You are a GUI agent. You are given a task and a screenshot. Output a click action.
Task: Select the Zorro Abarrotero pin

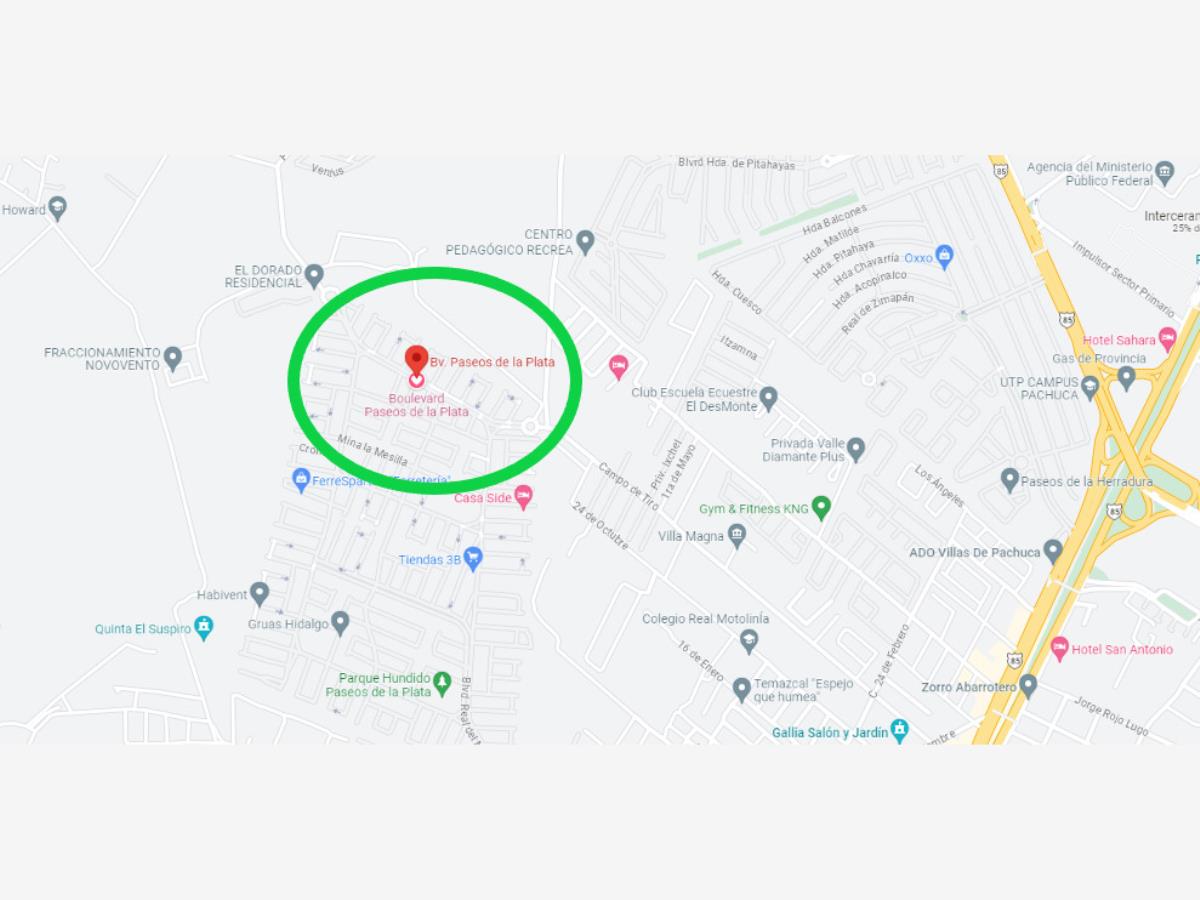pyautogui.click(x=1028, y=686)
